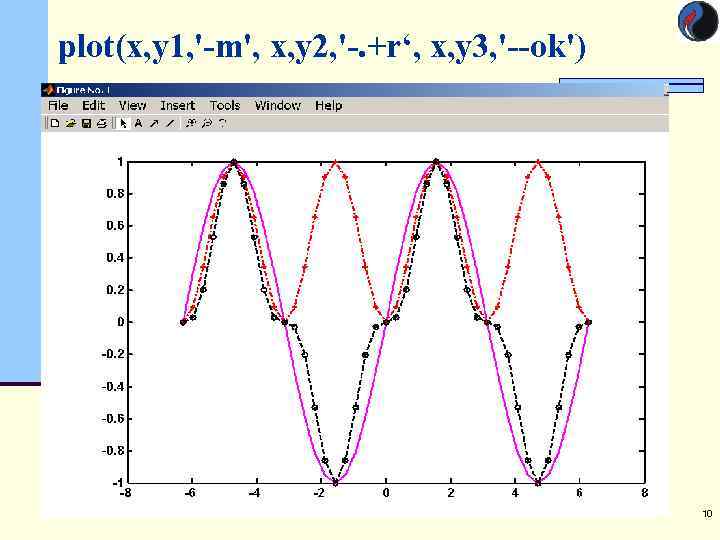The height and width of the screenshot is (540, 720).
Task: Select the Insert Line tool
Action: point(170,123)
